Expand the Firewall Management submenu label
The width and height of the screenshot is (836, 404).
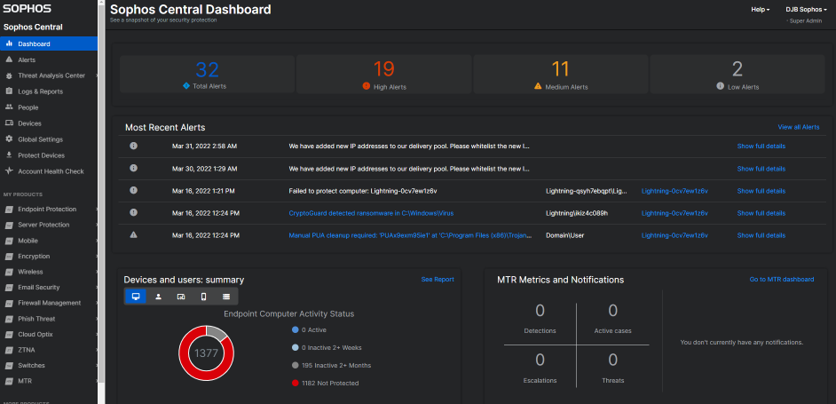(x=50, y=303)
